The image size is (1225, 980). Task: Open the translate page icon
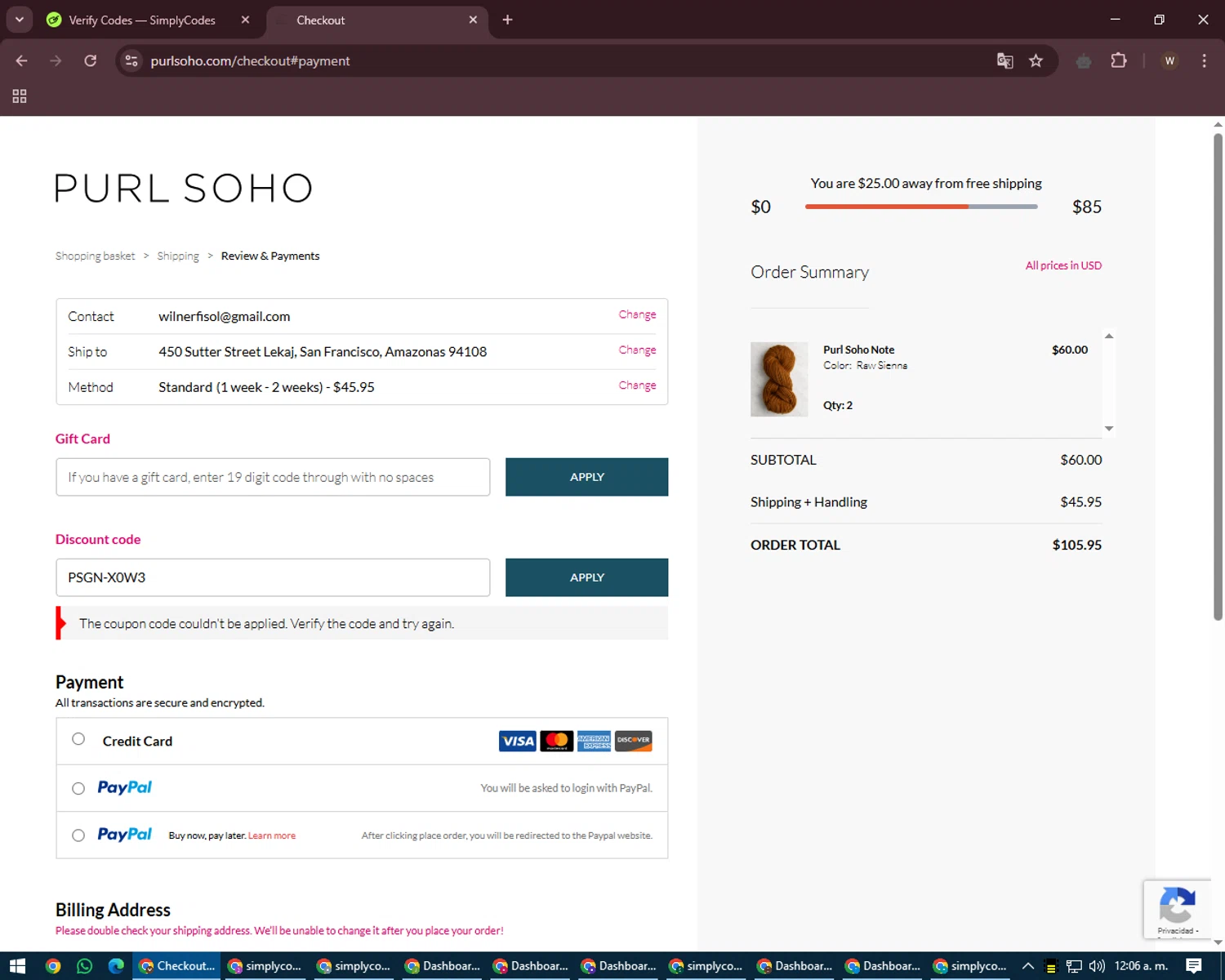tap(1004, 60)
